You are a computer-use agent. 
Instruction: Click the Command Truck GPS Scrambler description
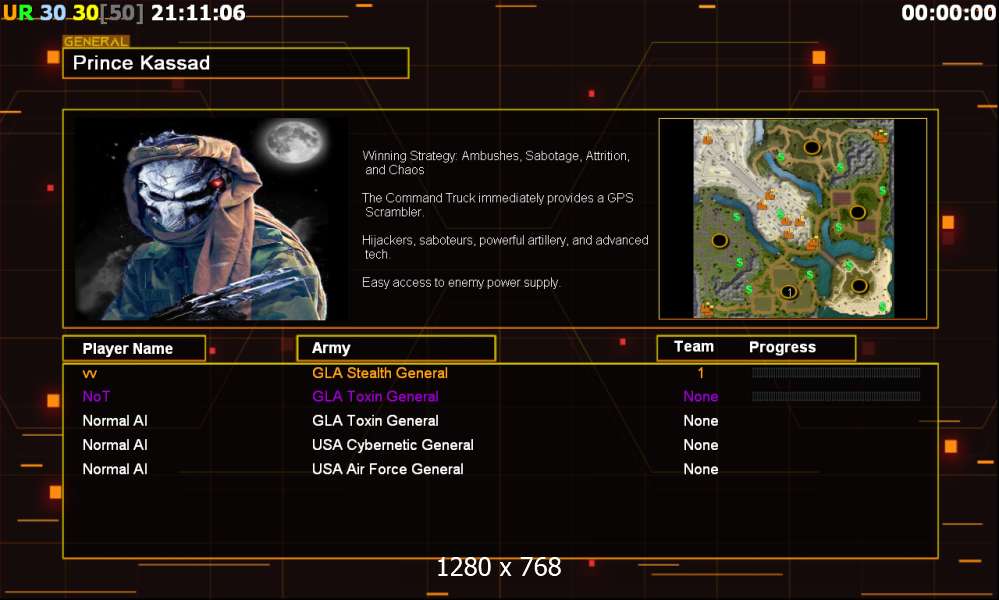pyautogui.click(x=498, y=204)
